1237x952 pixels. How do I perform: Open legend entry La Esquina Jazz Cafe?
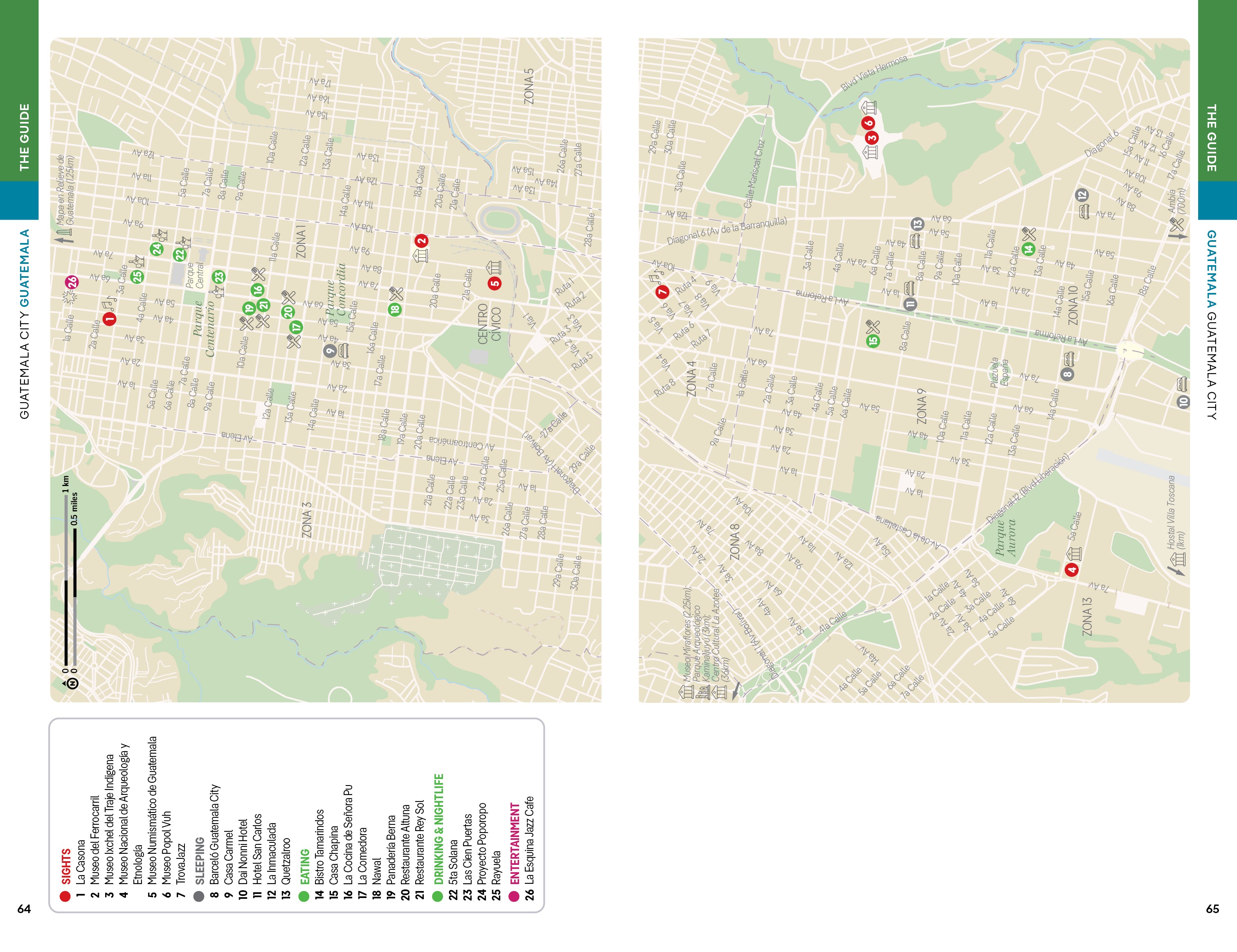[529, 840]
